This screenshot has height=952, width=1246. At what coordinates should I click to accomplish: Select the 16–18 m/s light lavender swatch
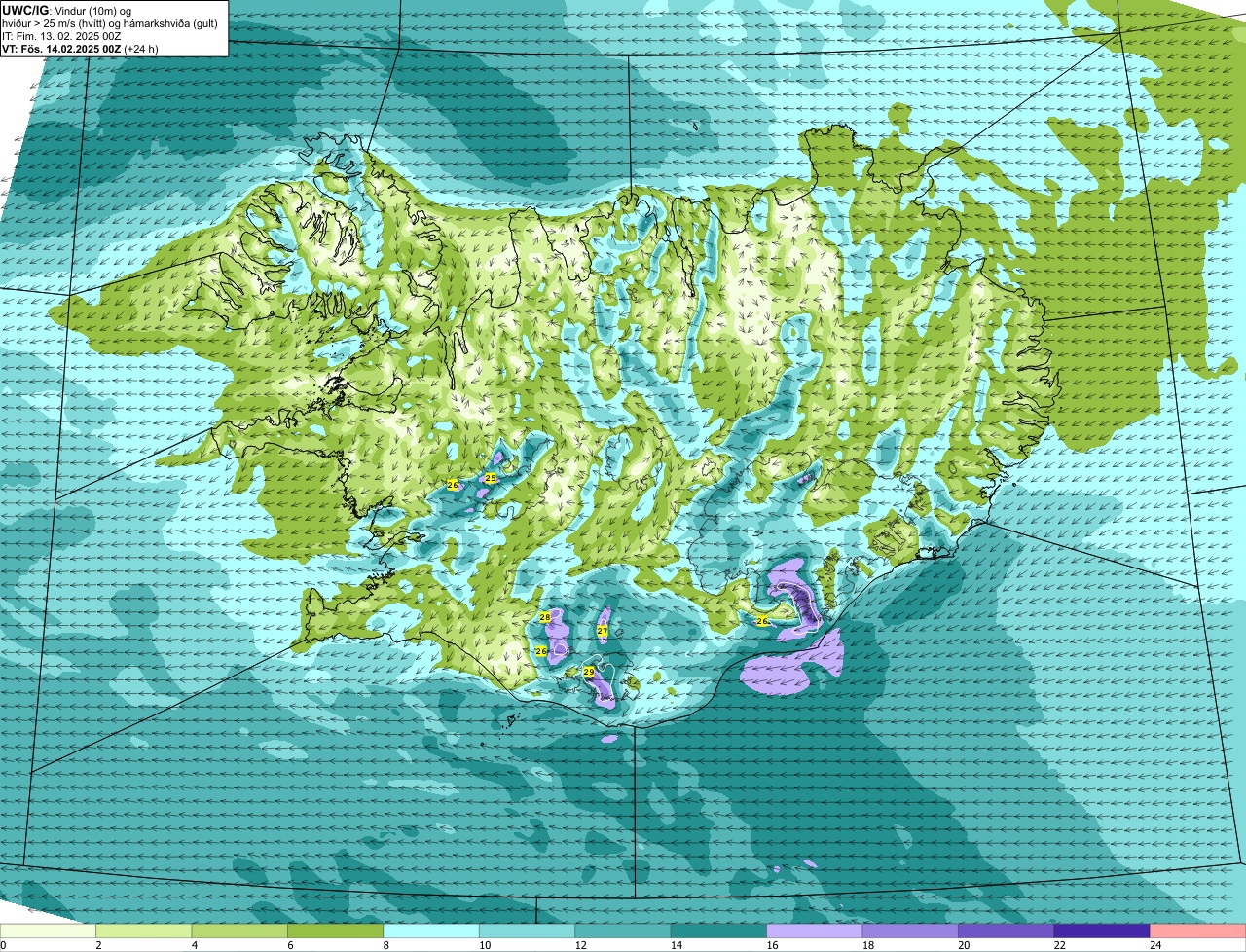[815, 931]
